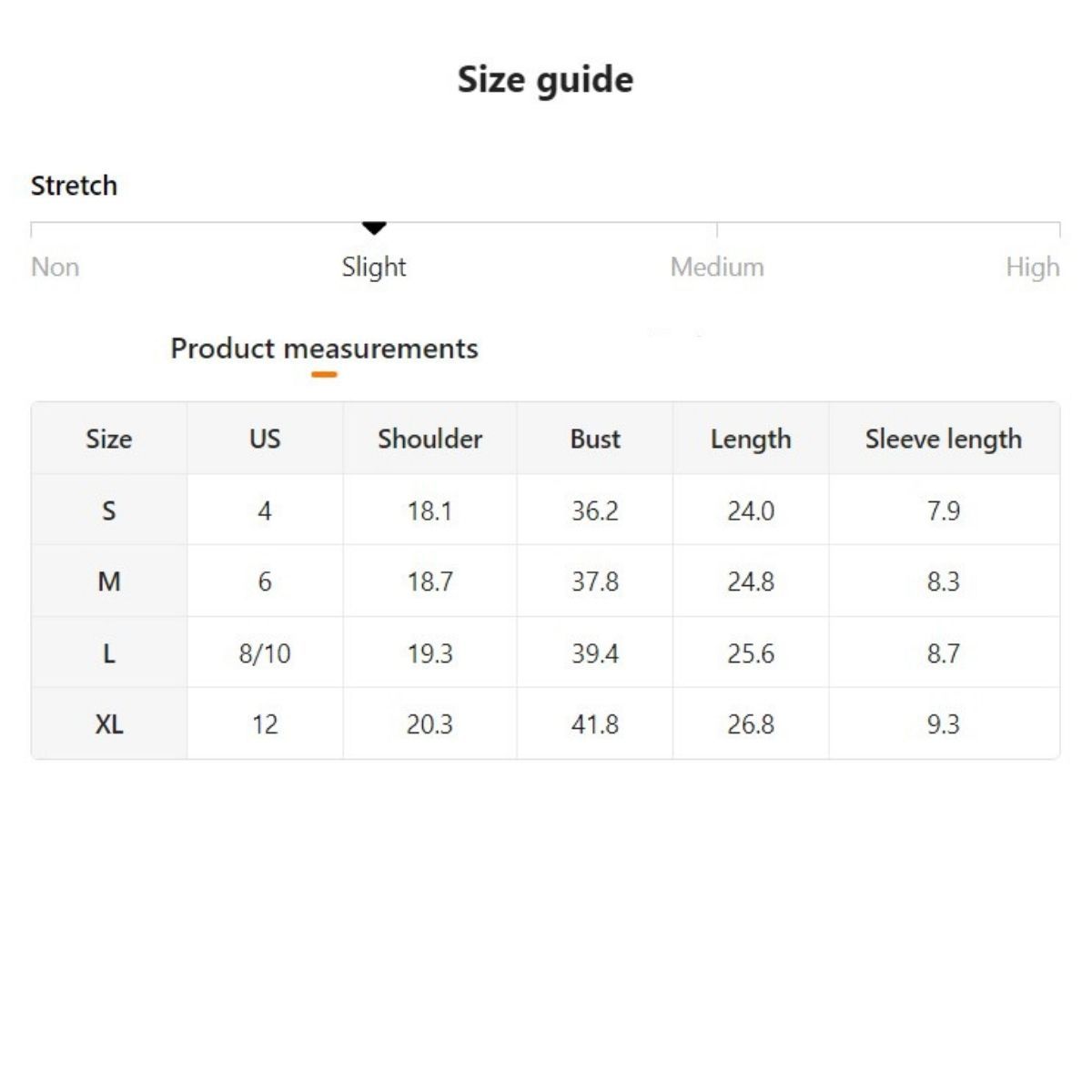Select the M size row label
The width and height of the screenshot is (1092, 1092).
[109, 581]
